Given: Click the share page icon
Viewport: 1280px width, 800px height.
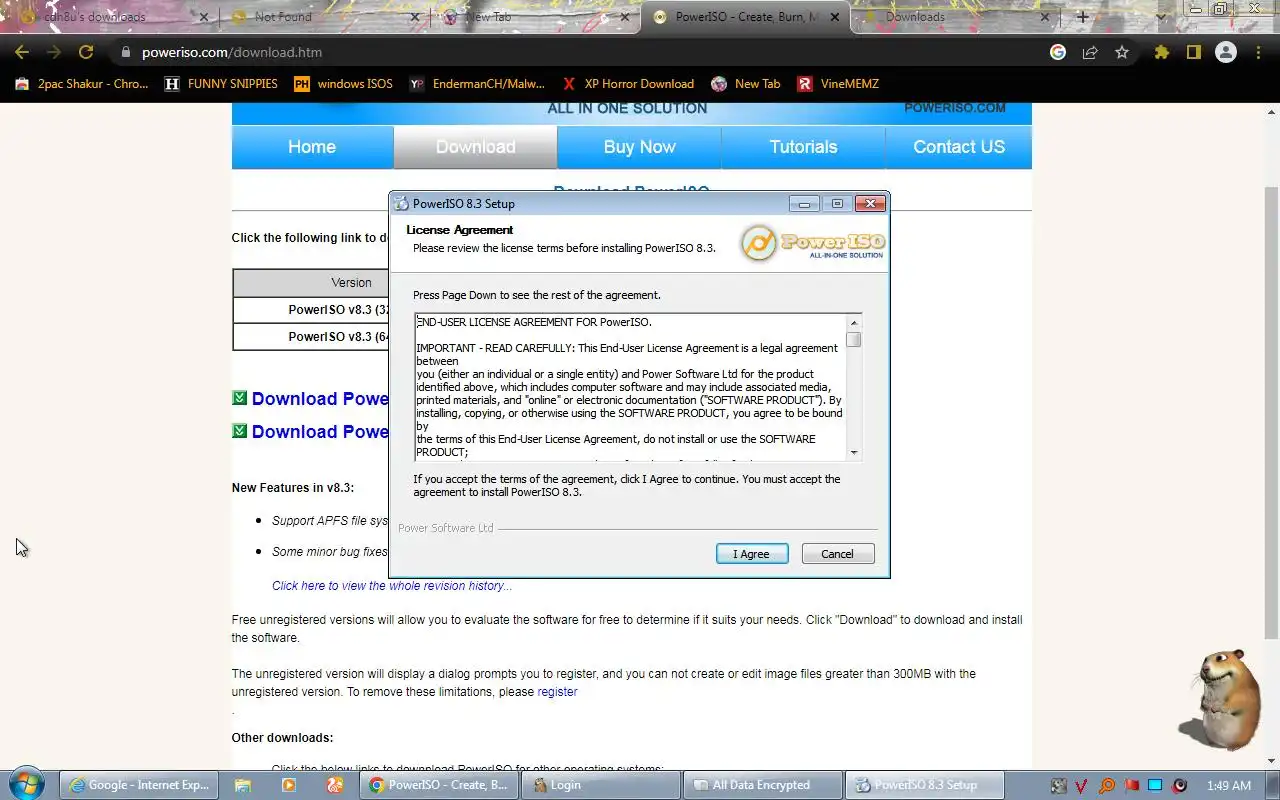Looking at the screenshot, I should (1090, 52).
